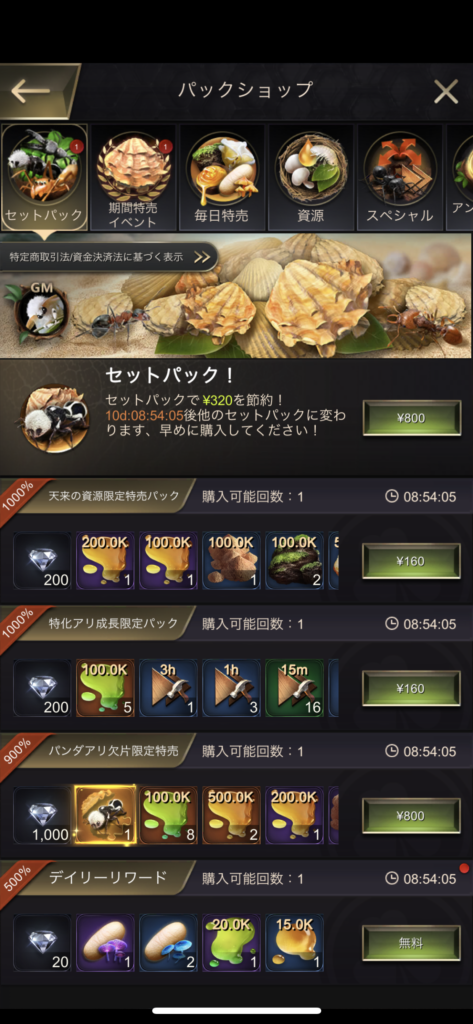
Task: Buy the set pack for ¥800
Action: 412,418
